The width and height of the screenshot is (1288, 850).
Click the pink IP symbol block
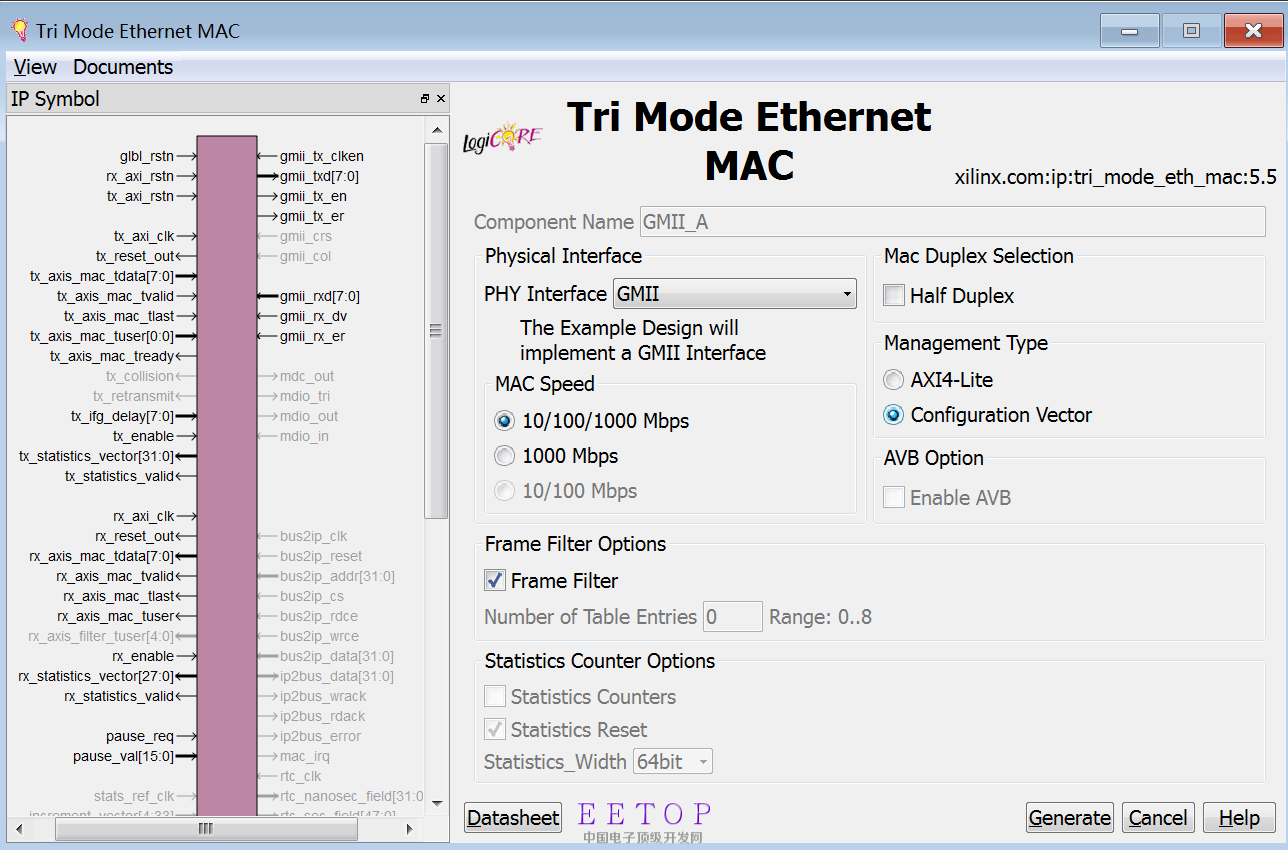tap(227, 475)
